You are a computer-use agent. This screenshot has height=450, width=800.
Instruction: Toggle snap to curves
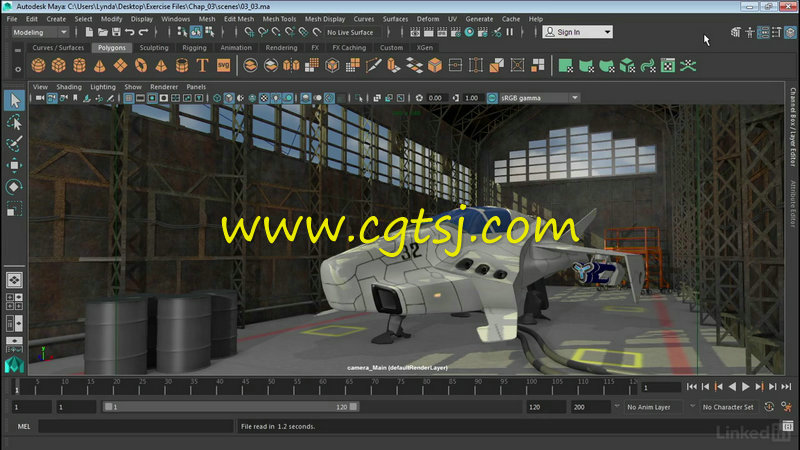263,32
